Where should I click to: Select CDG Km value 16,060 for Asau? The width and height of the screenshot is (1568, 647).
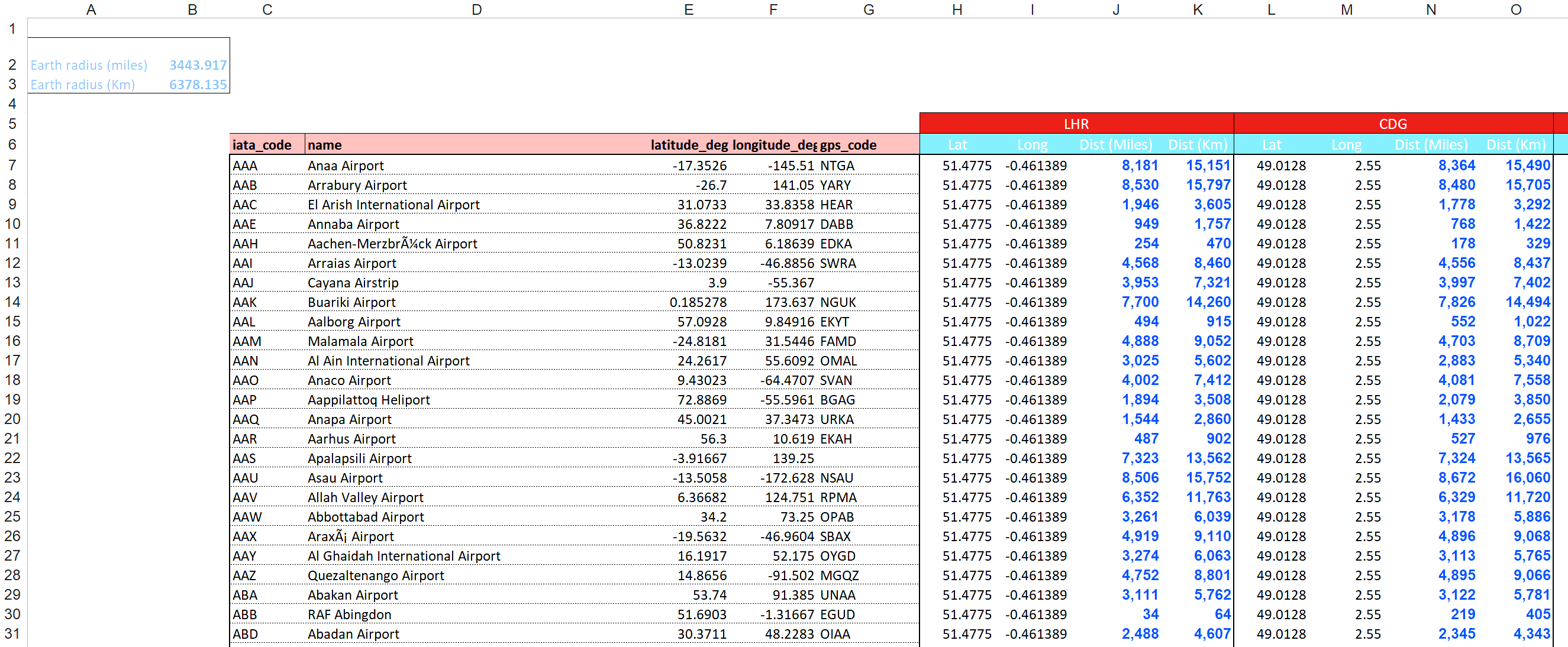[x=1516, y=478]
